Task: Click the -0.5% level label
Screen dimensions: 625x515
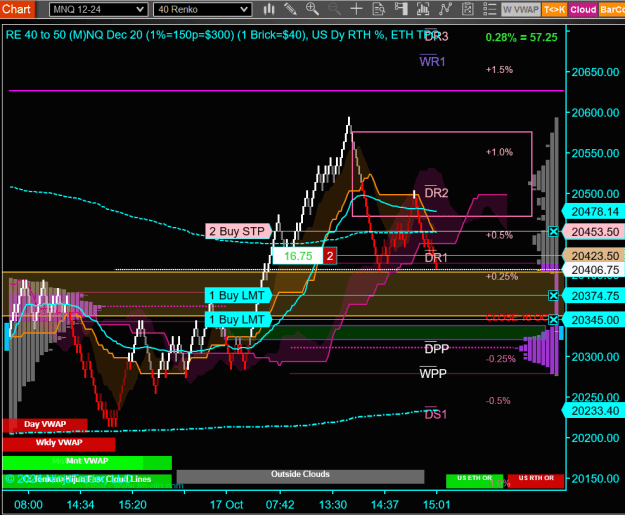Action: [498, 401]
